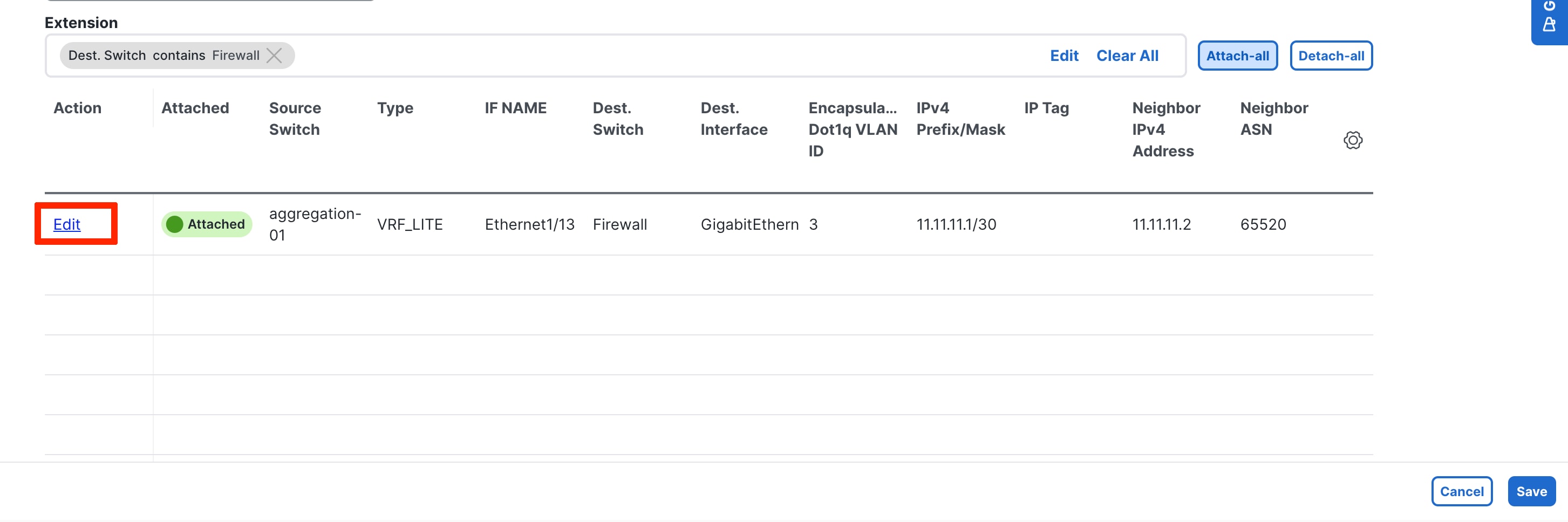
Task: Click Edit in the filter bar
Action: 1063,56
